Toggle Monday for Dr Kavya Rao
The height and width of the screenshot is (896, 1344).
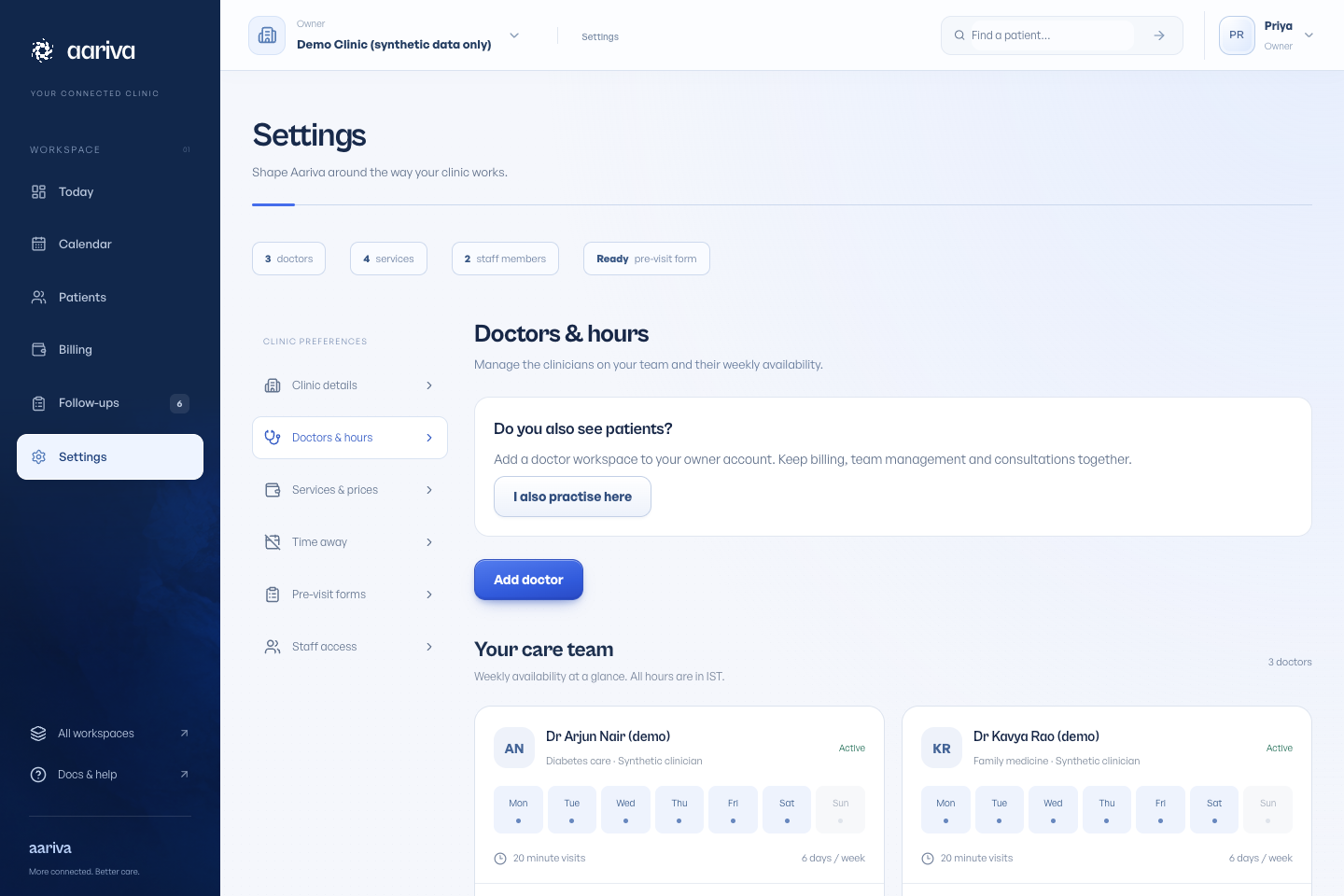[945, 809]
